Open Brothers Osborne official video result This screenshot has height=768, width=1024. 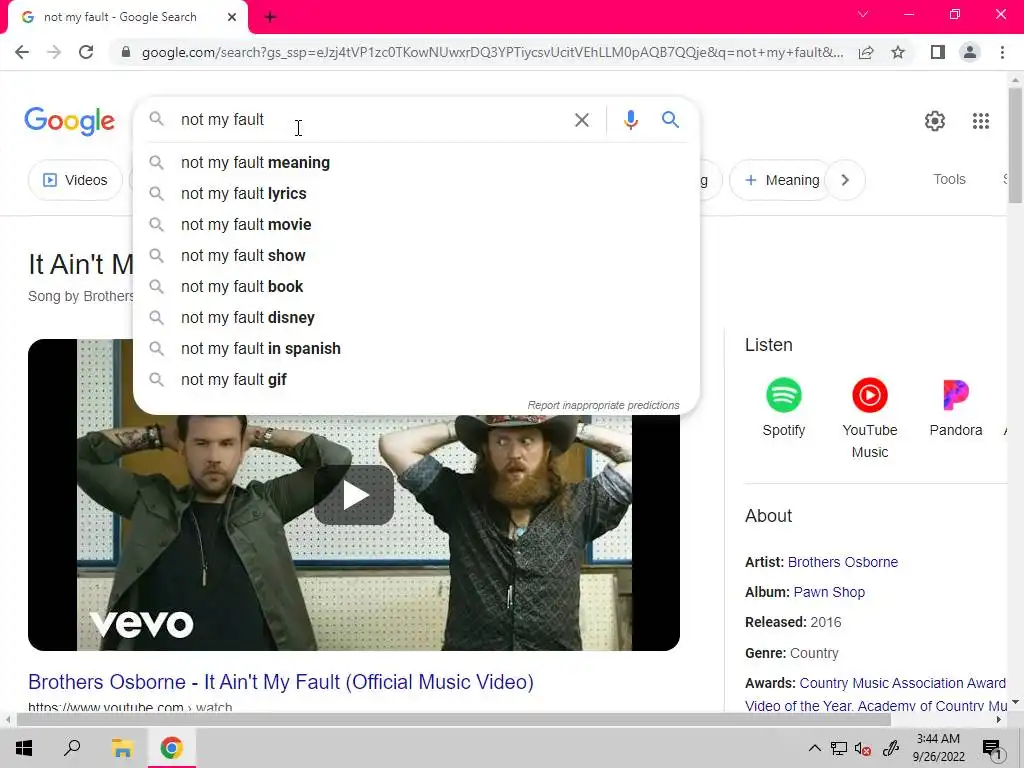(281, 682)
